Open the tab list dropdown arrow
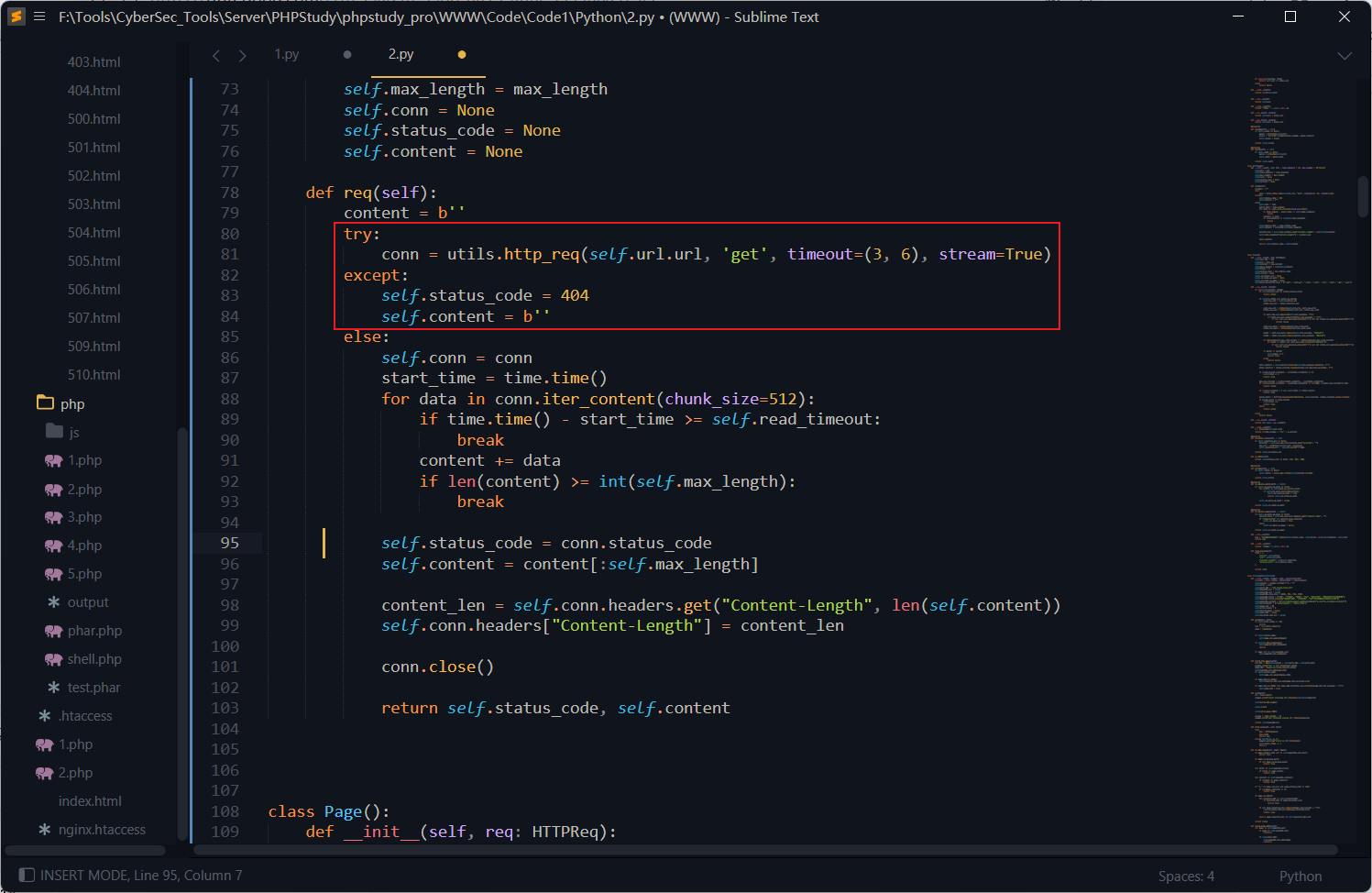1372x893 pixels. pos(1344,56)
